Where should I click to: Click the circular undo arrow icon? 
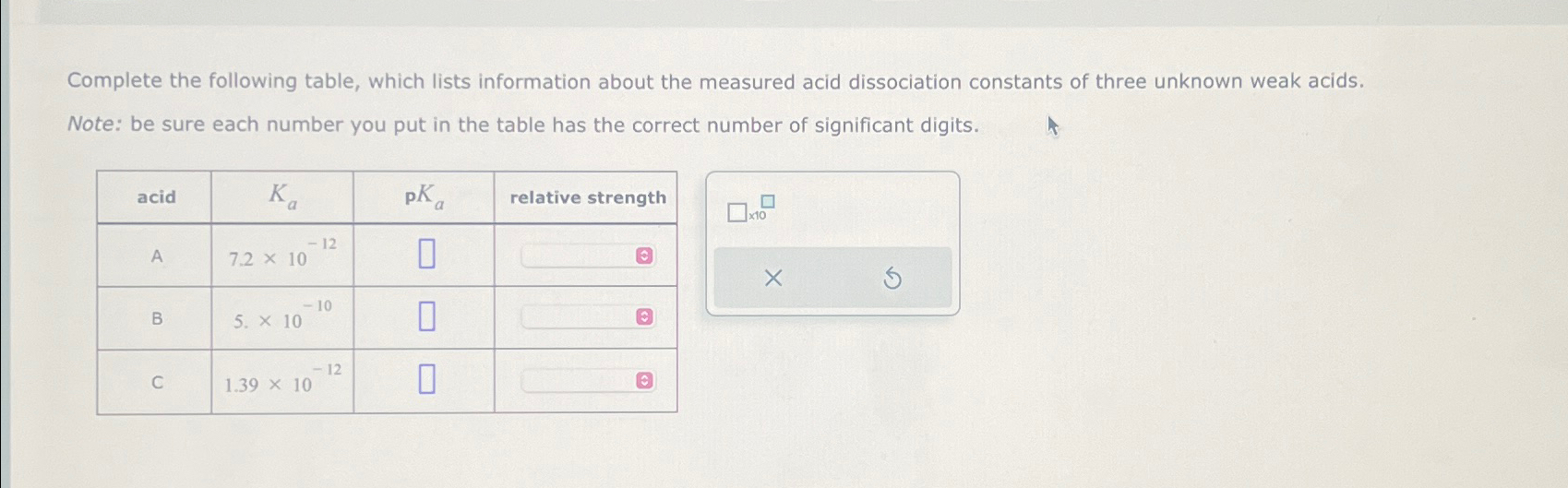click(x=892, y=278)
